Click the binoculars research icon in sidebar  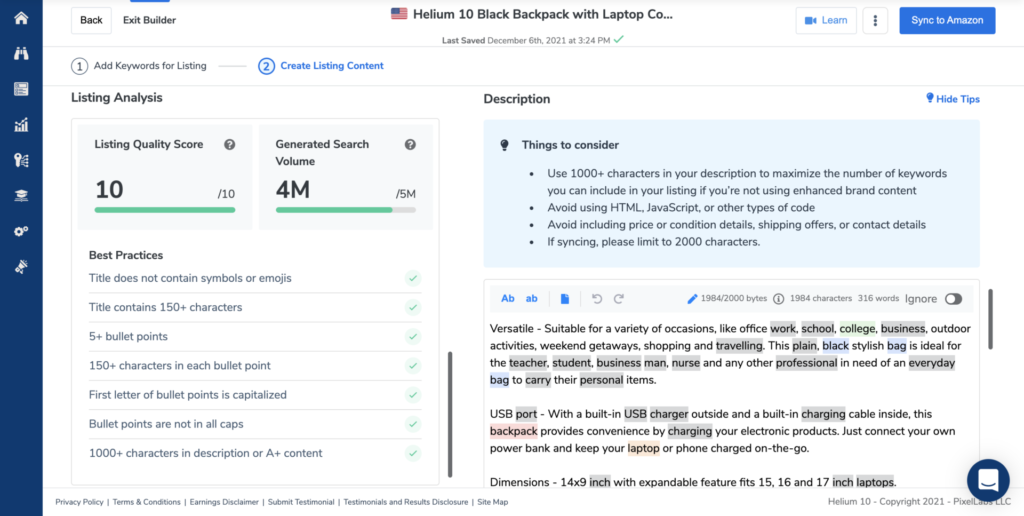[21, 54]
